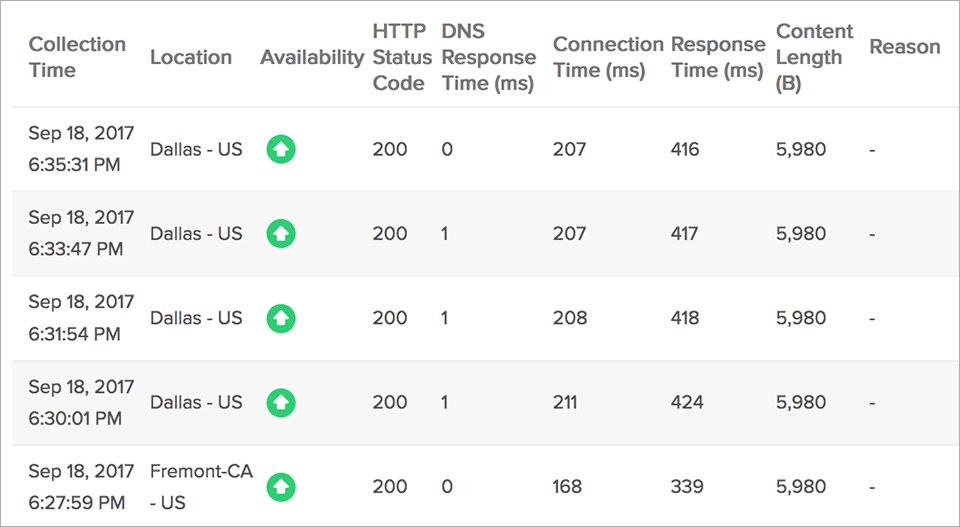Image resolution: width=960 pixels, height=527 pixels.
Task: Sort by the Collection Time column header
Action: (77, 57)
